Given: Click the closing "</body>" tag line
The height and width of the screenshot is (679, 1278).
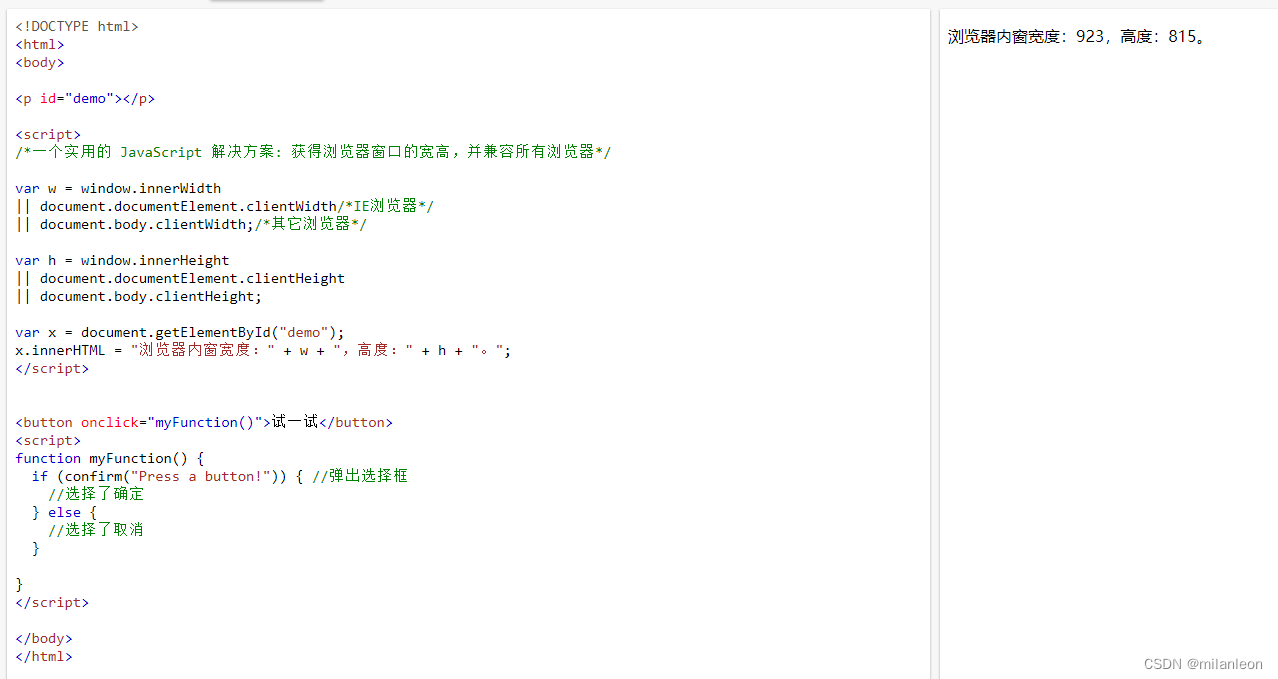Looking at the screenshot, I should (x=44, y=638).
